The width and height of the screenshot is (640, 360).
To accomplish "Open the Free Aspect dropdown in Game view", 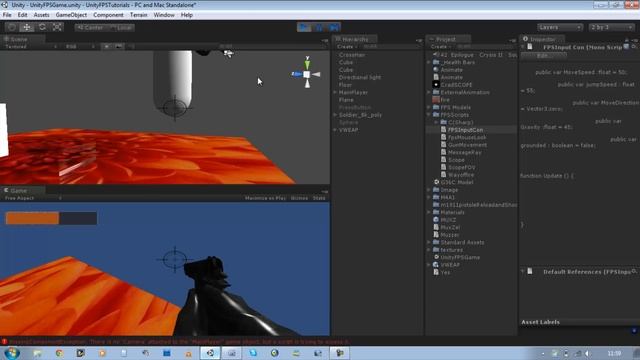I will (33, 198).
